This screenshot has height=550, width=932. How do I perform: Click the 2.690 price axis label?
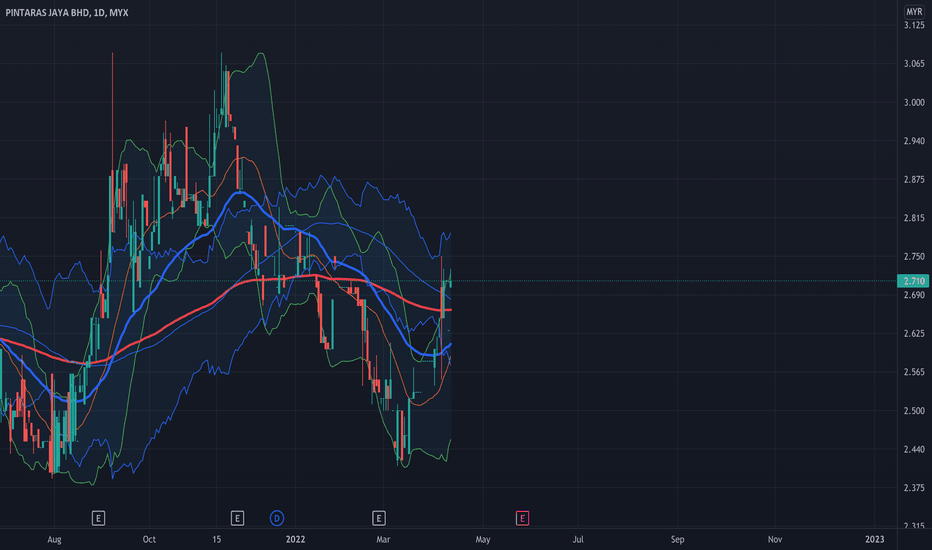coord(914,295)
